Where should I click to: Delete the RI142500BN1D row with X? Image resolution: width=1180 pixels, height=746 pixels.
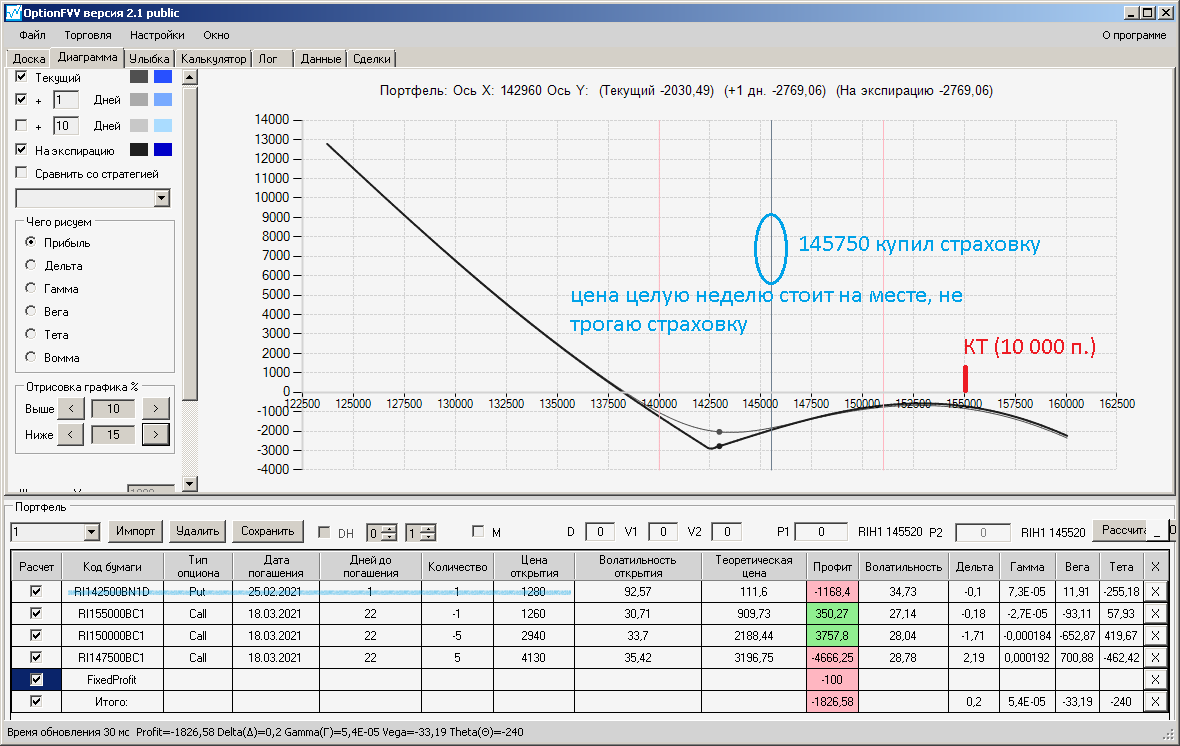point(1155,592)
